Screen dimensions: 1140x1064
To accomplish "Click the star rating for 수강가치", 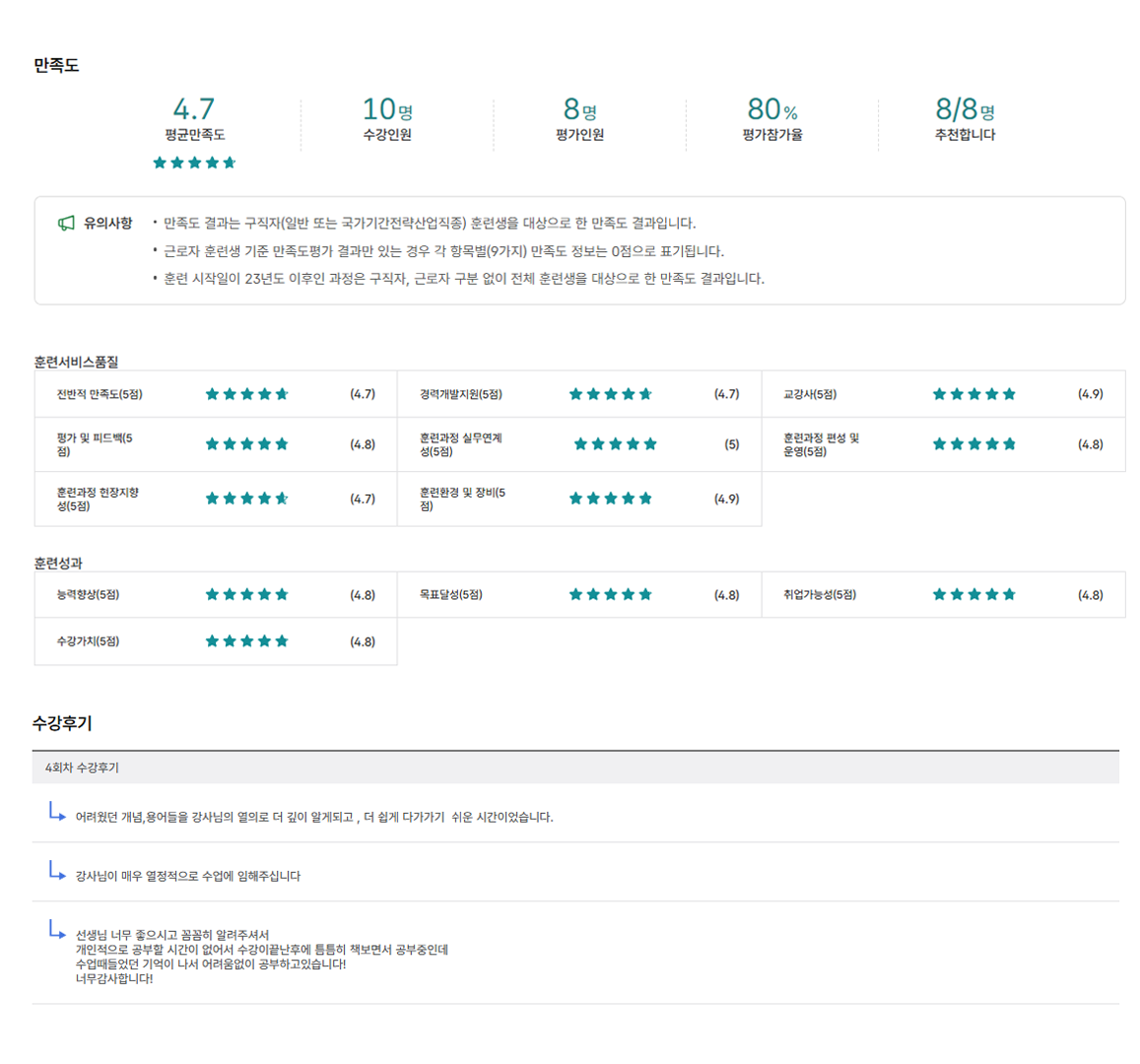I will pyautogui.click(x=246, y=641).
